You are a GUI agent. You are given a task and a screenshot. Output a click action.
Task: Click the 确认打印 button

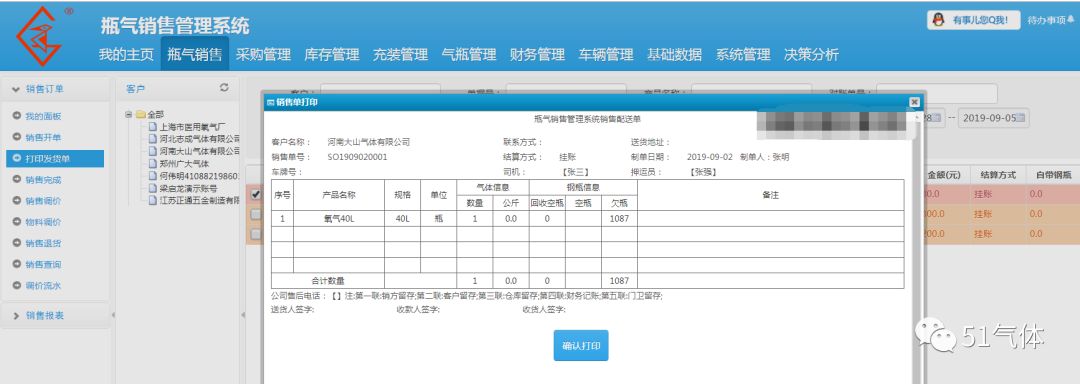(581, 345)
